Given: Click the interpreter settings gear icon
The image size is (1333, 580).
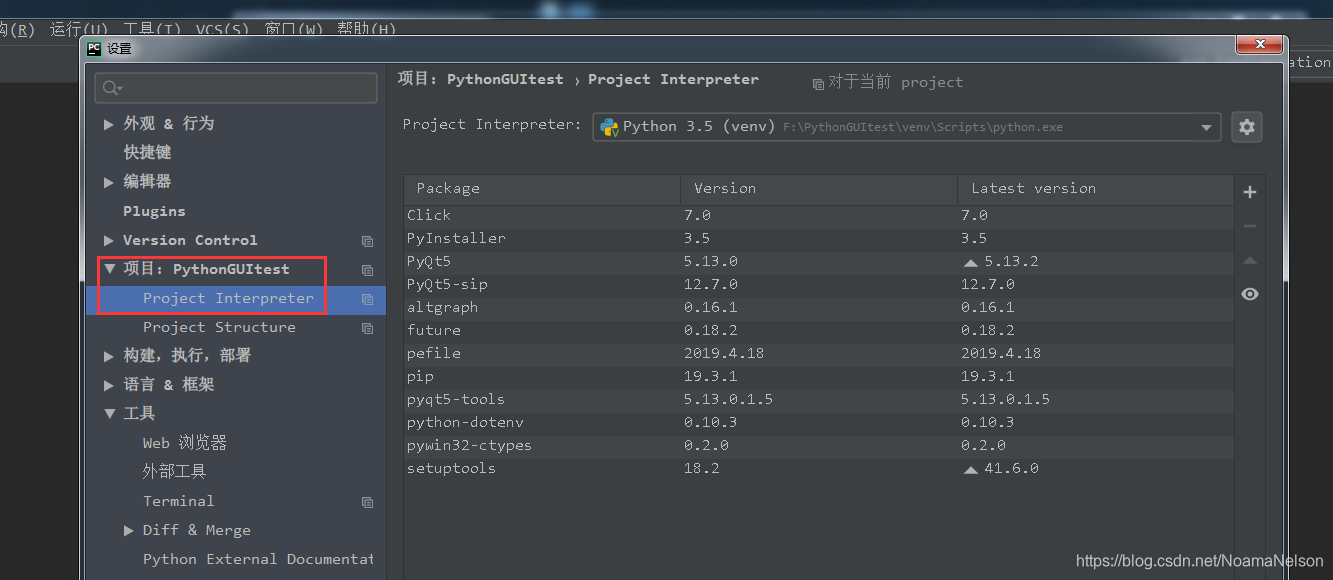Looking at the screenshot, I should coord(1246,127).
